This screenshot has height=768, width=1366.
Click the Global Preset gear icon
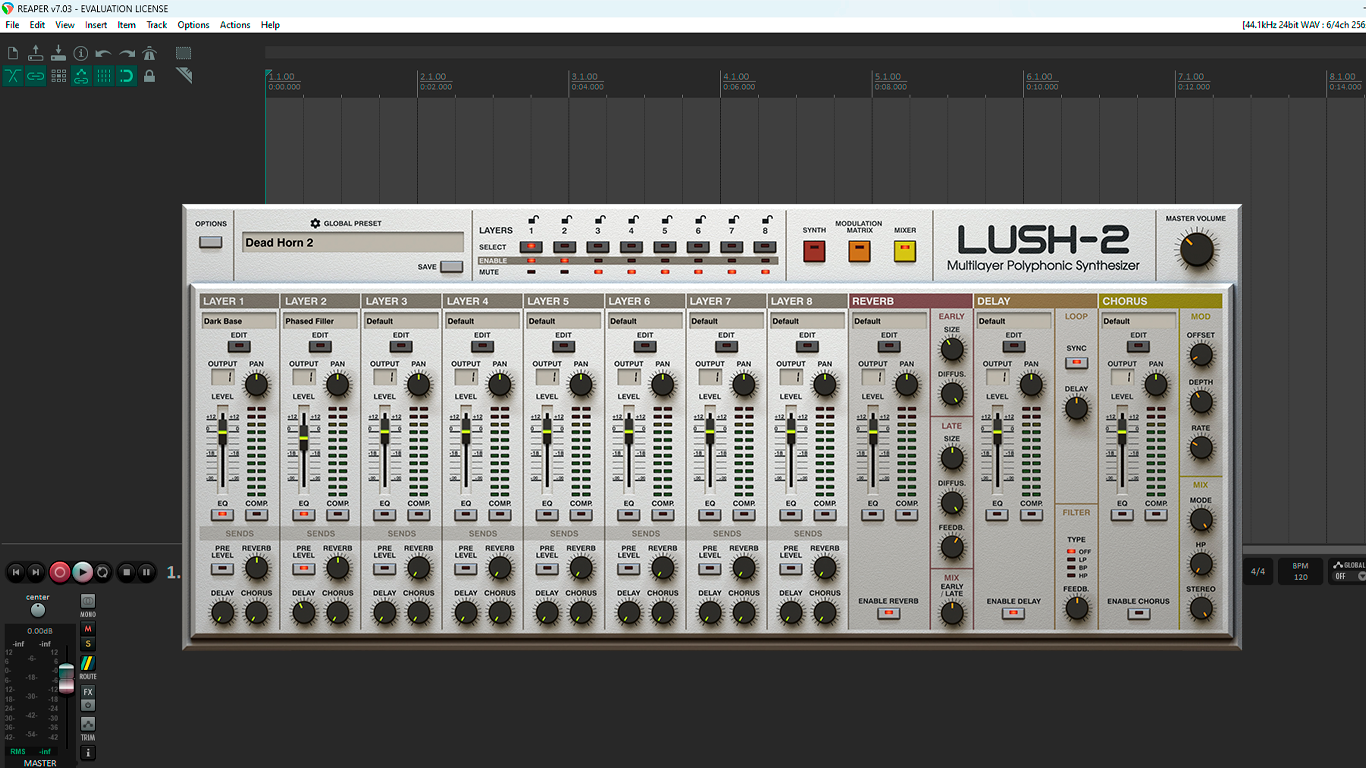click(315, 224)
